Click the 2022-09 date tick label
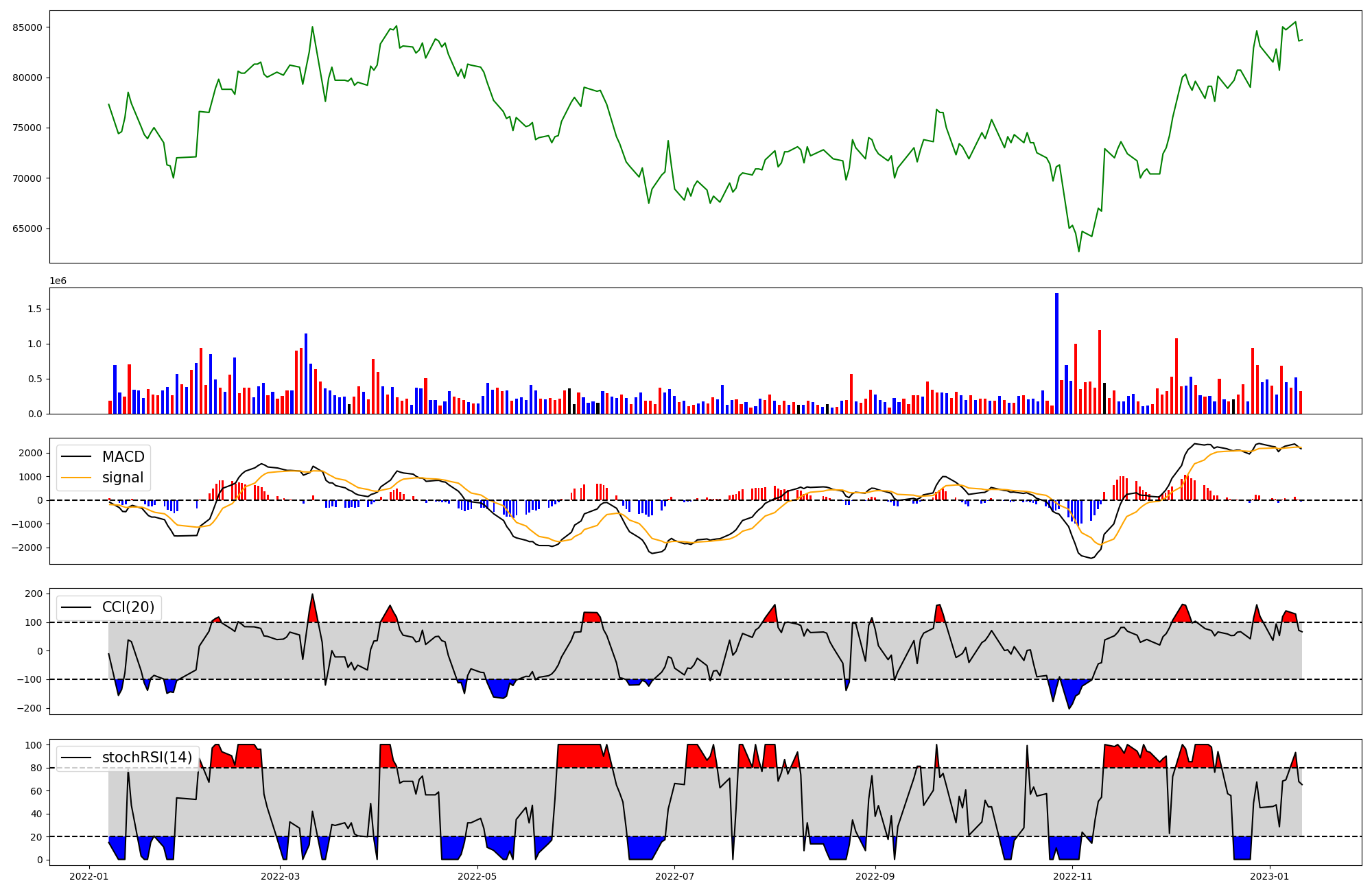The width and height of the screenshot is (1372, 892). 875,876
